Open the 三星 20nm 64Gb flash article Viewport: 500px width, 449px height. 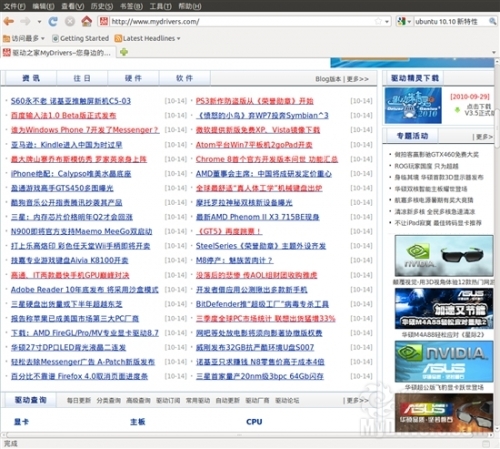(260, 376)
